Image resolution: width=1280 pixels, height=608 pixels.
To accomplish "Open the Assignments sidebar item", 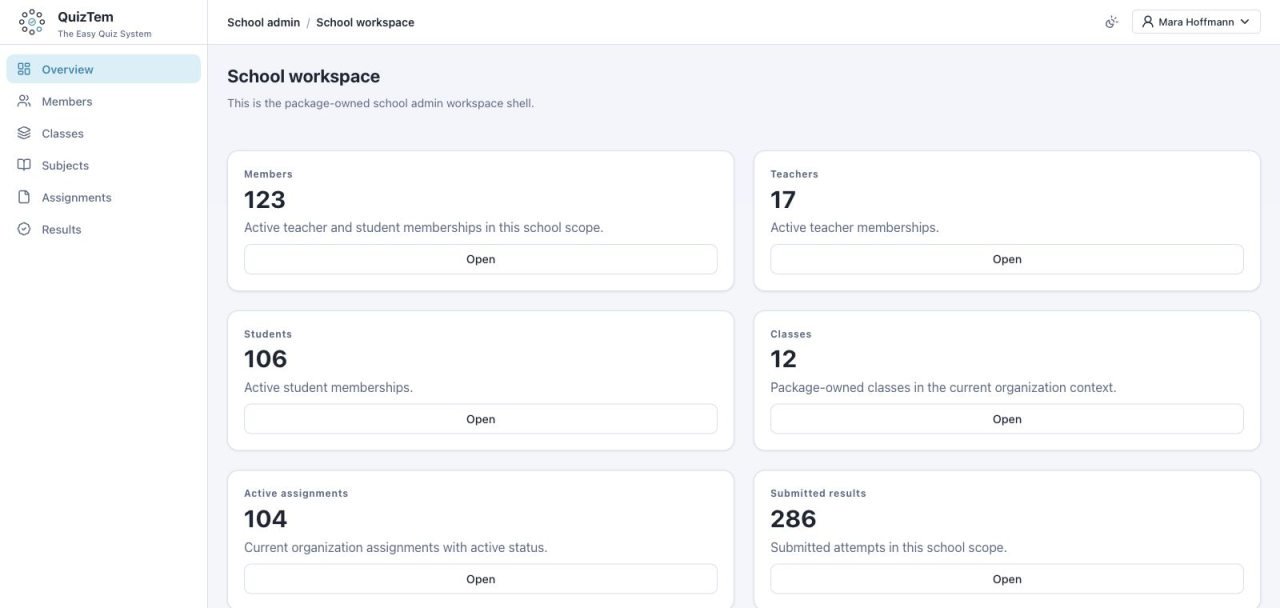I will pyautogui.click(x=104, y=197).
